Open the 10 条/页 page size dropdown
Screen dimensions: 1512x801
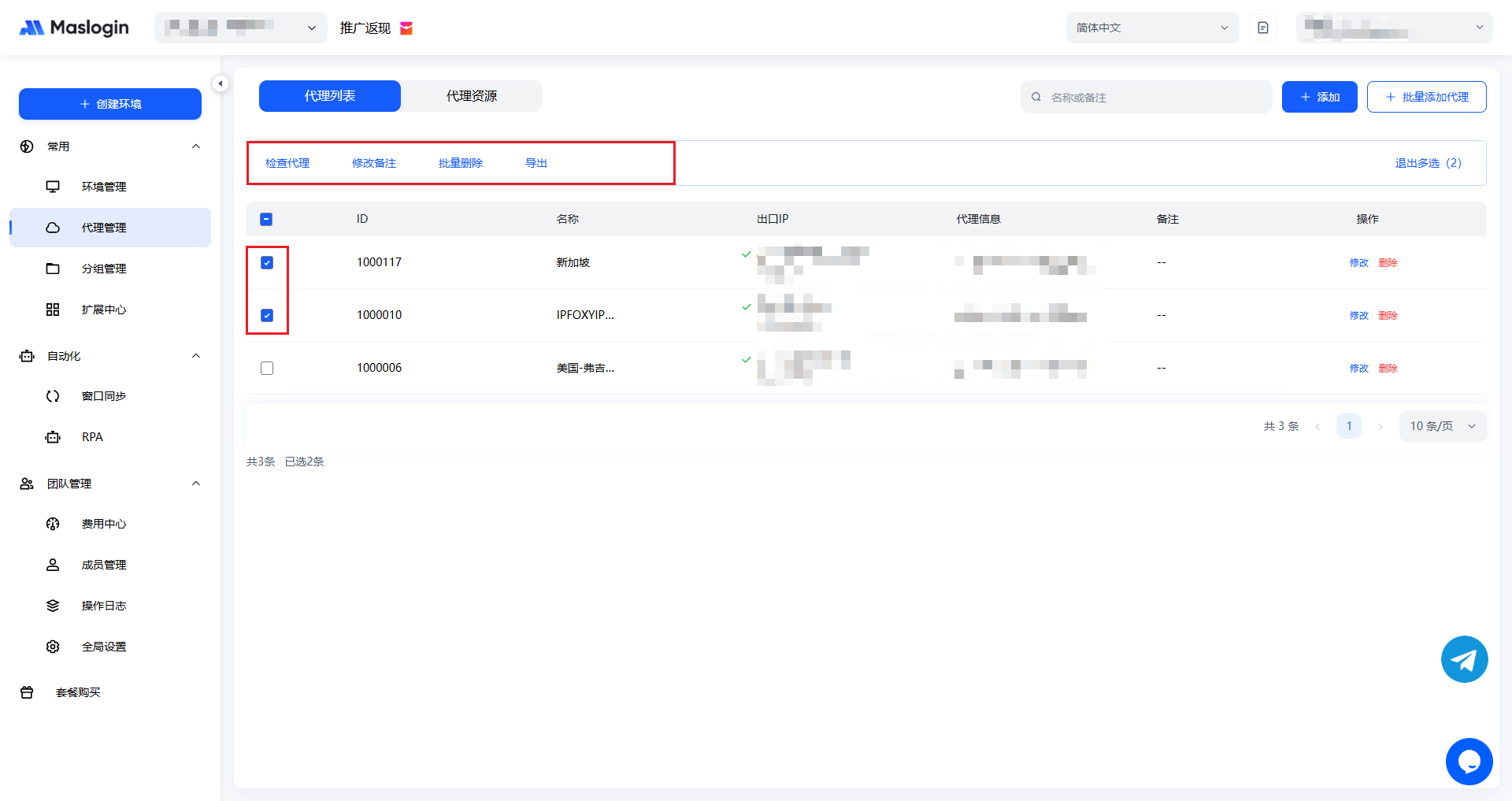(x=1442, y=426)
